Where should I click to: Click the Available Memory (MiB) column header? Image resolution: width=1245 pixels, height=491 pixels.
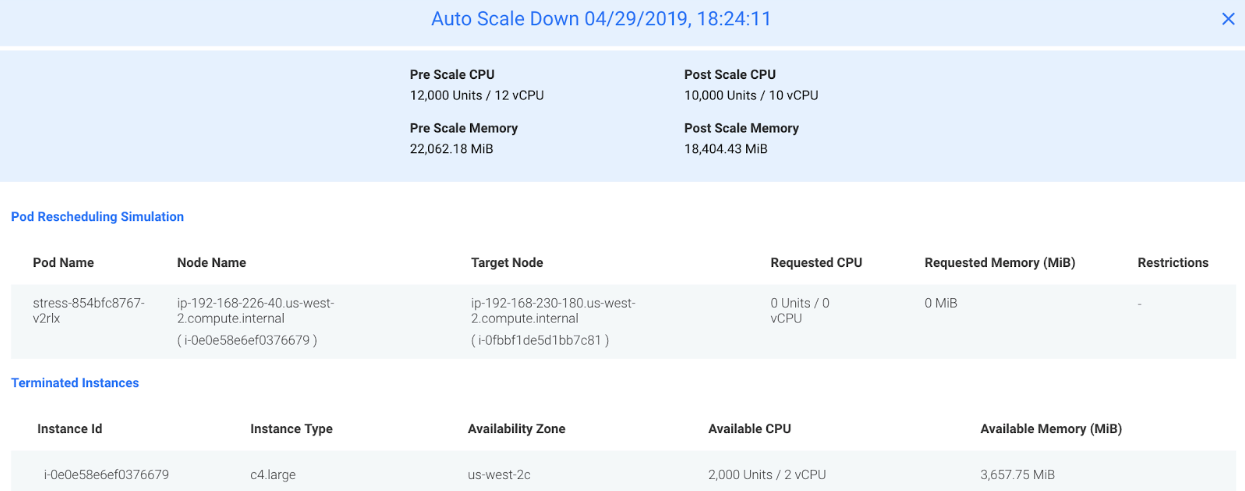pyautogui.click(x=1051, y=429)
